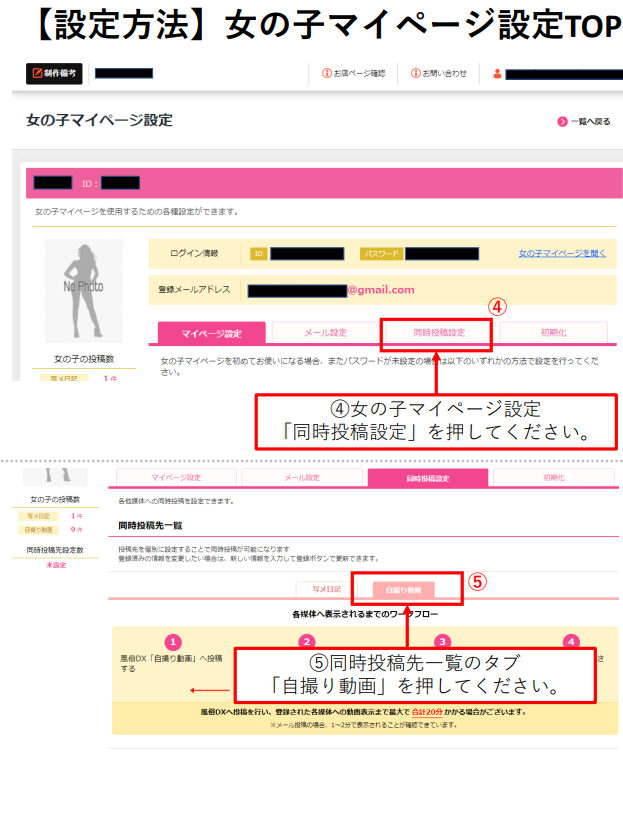623x813 pixels.
Task: Click the yellow ID badge
Action: 259,254
